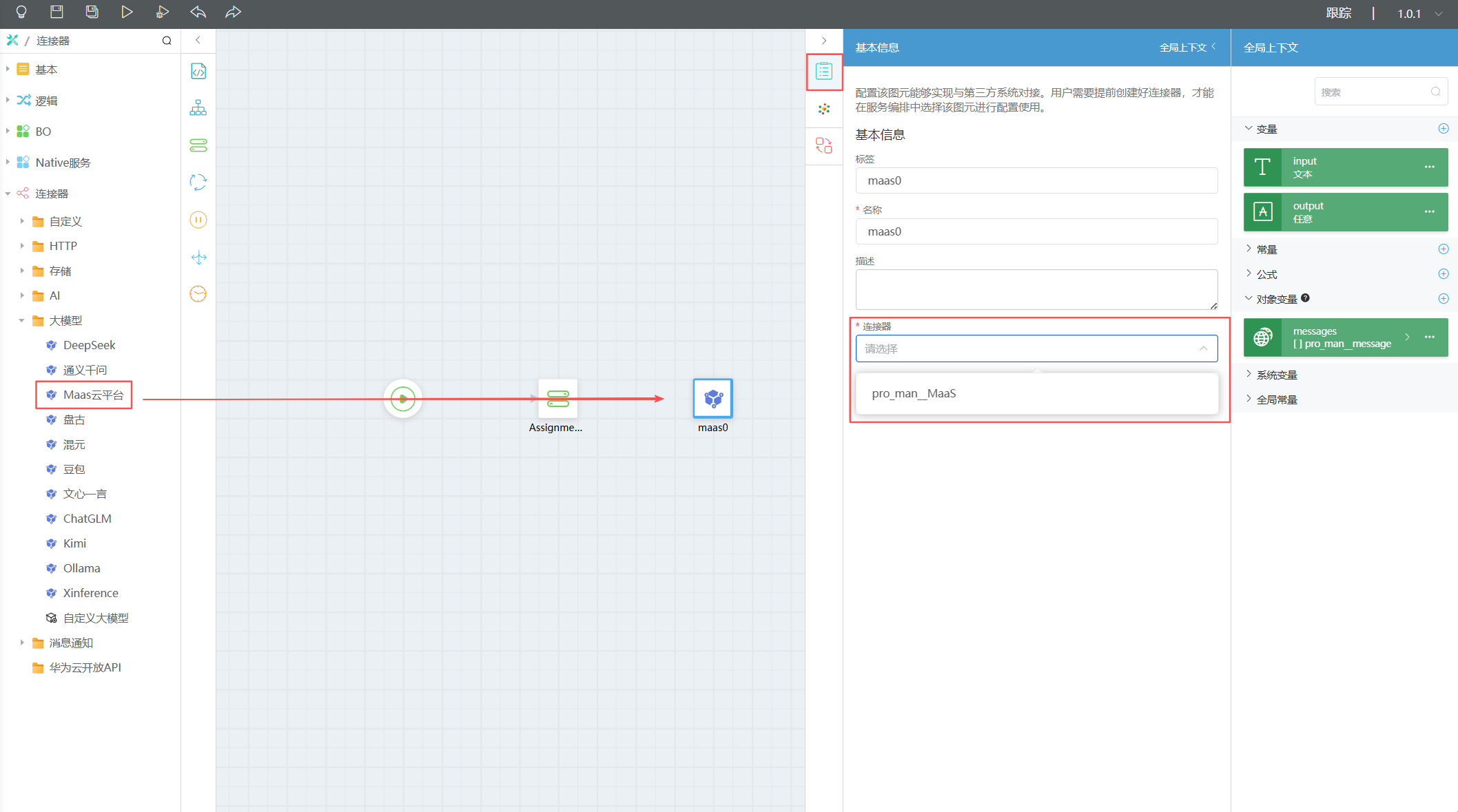Click the lightbulb icon in top toolbar

[x=21, y=12]
